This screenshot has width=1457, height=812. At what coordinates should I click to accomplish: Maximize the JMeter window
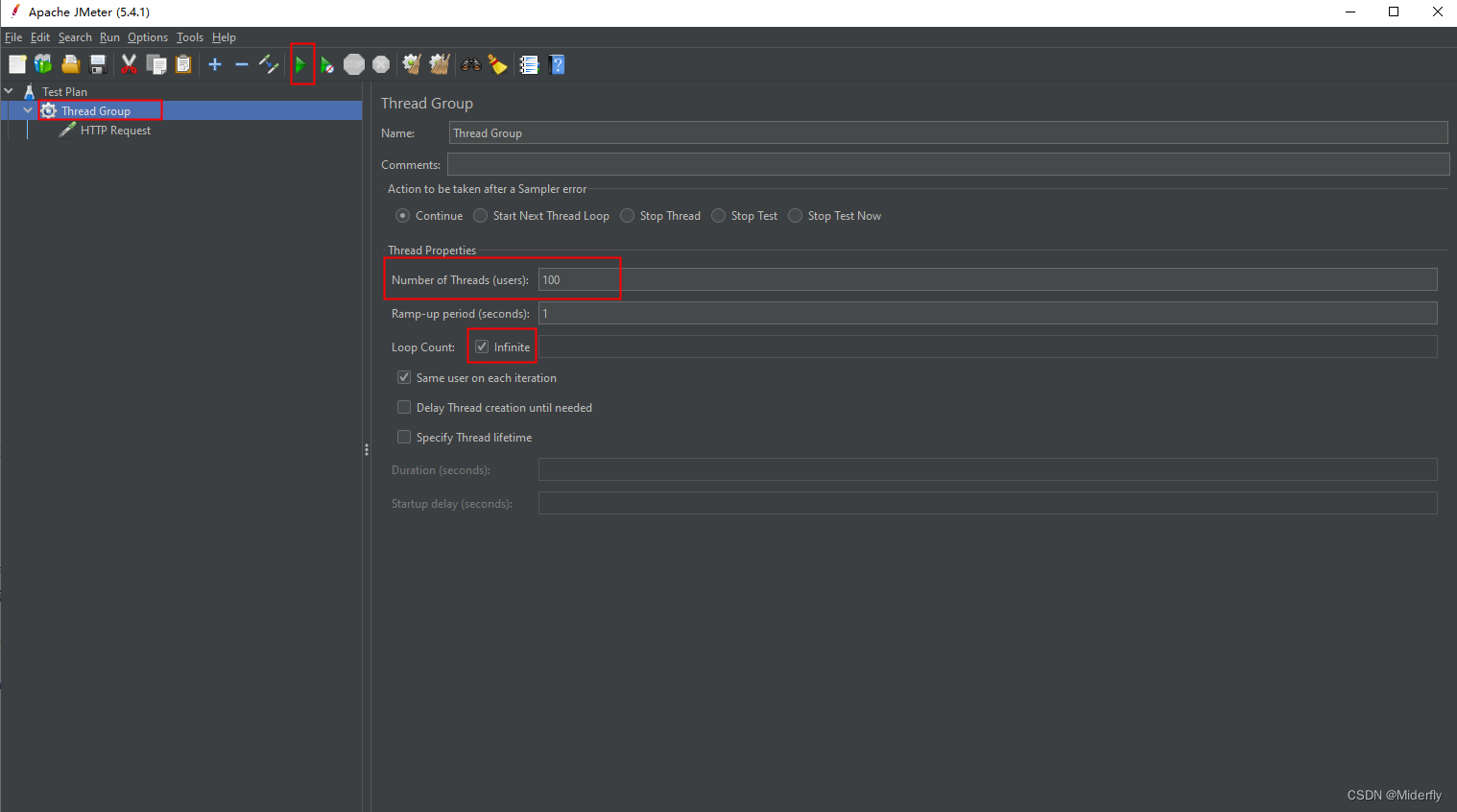[1394, 12]
